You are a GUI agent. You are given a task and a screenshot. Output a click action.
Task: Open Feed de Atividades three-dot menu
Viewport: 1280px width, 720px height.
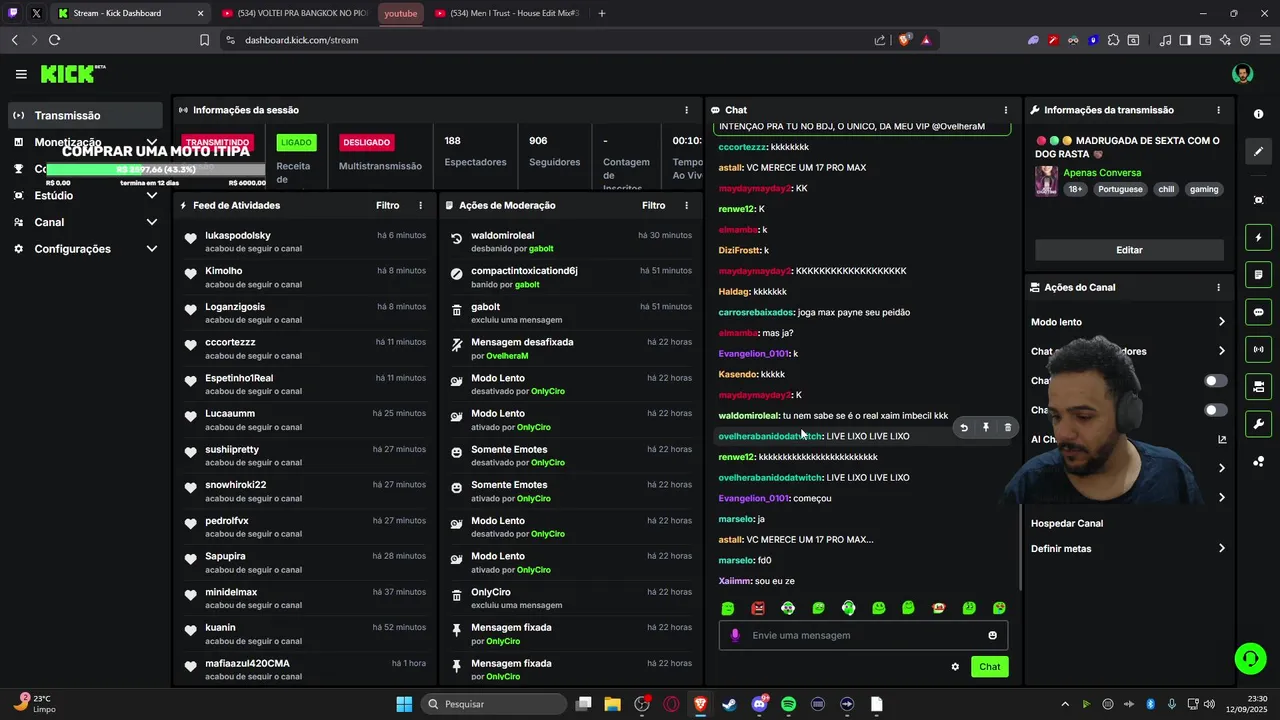pyautogui.click(x=420, y=205)
